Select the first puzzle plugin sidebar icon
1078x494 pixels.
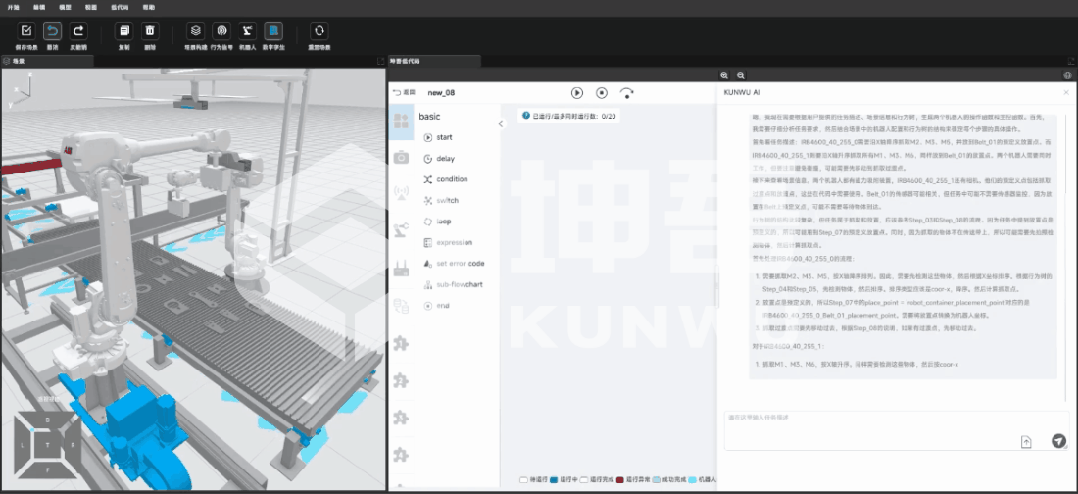(402, 343)
